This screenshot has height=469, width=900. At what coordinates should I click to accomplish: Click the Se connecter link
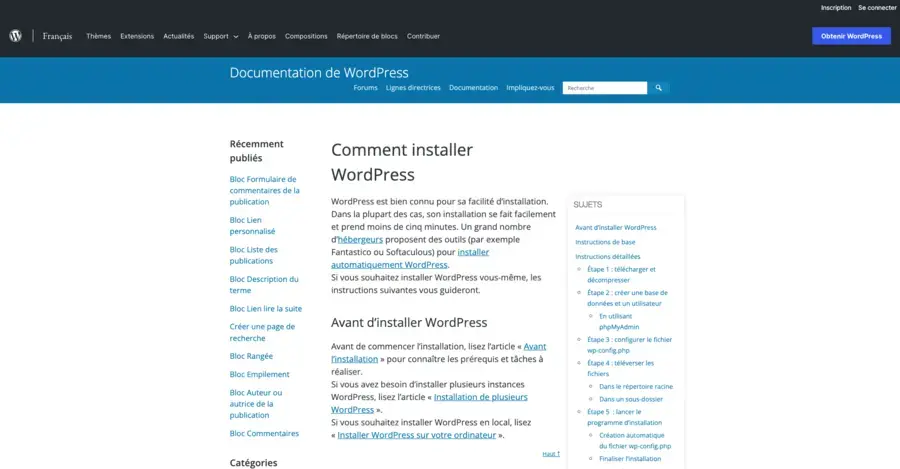pos(877,8)
